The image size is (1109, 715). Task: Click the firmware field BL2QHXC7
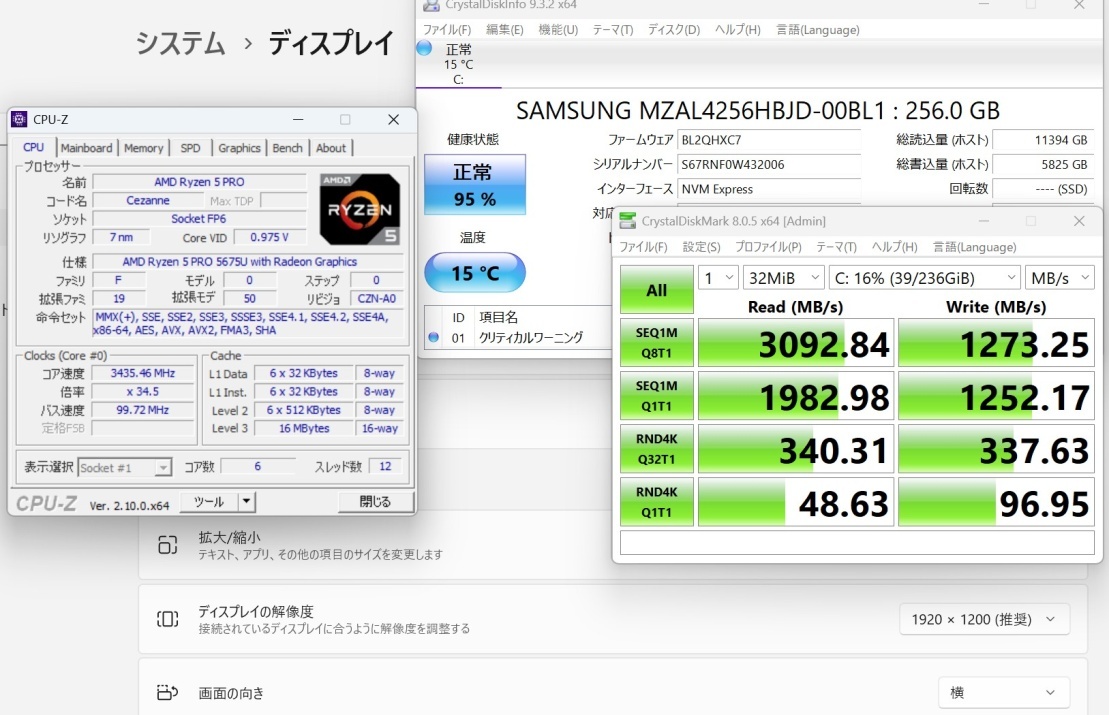(x=769, y=140)
